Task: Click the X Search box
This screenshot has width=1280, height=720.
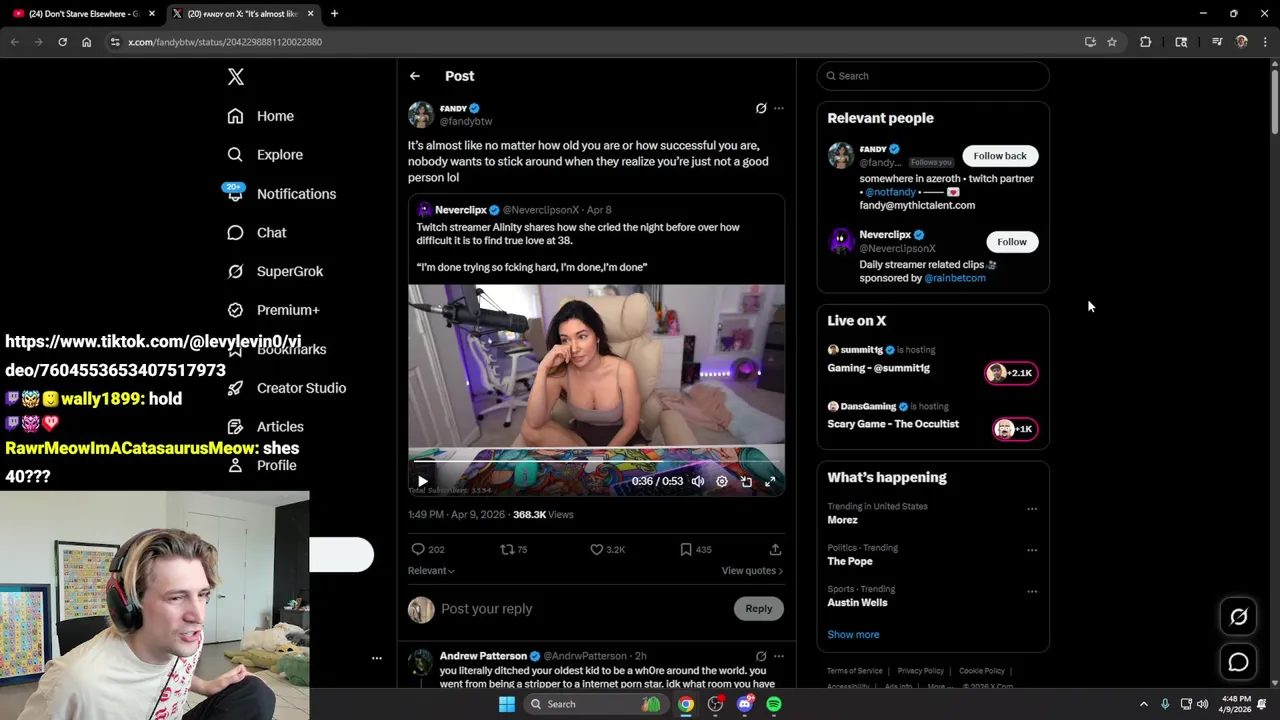Action: click(933, 76)
